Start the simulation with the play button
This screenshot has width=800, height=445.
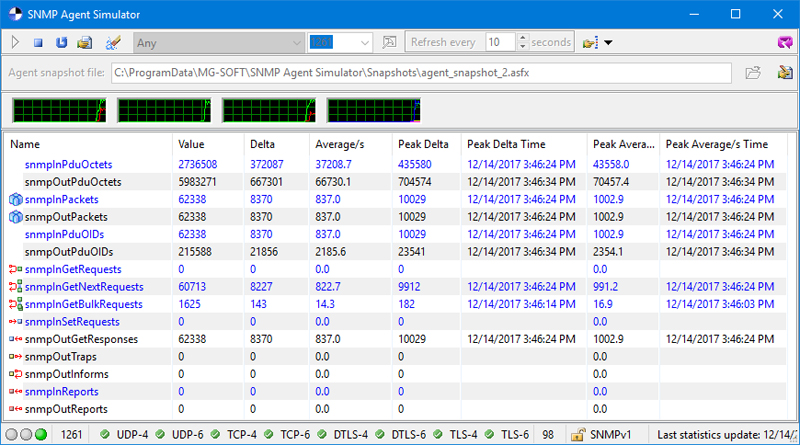click(x=15, y=42)
